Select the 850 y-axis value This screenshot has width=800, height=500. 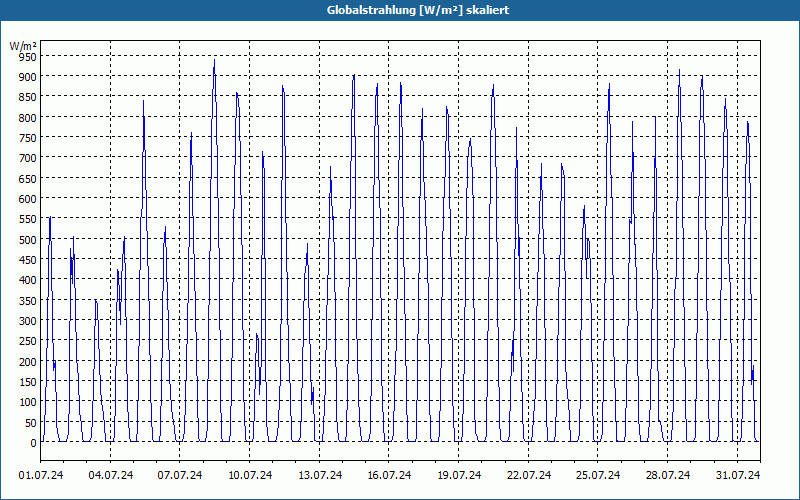tap(28, 97)
